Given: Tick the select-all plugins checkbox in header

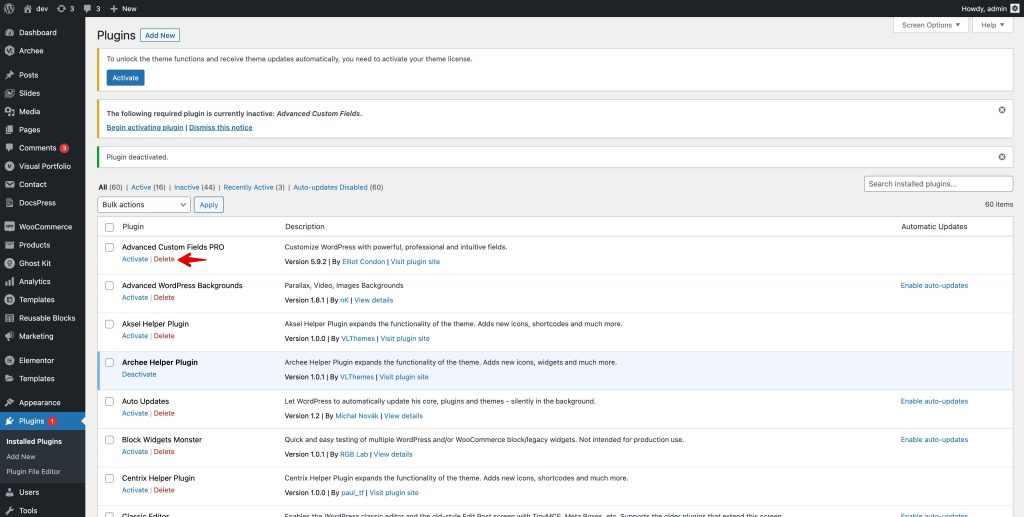Looking at the screenshot, I should [x=109, y=227].
